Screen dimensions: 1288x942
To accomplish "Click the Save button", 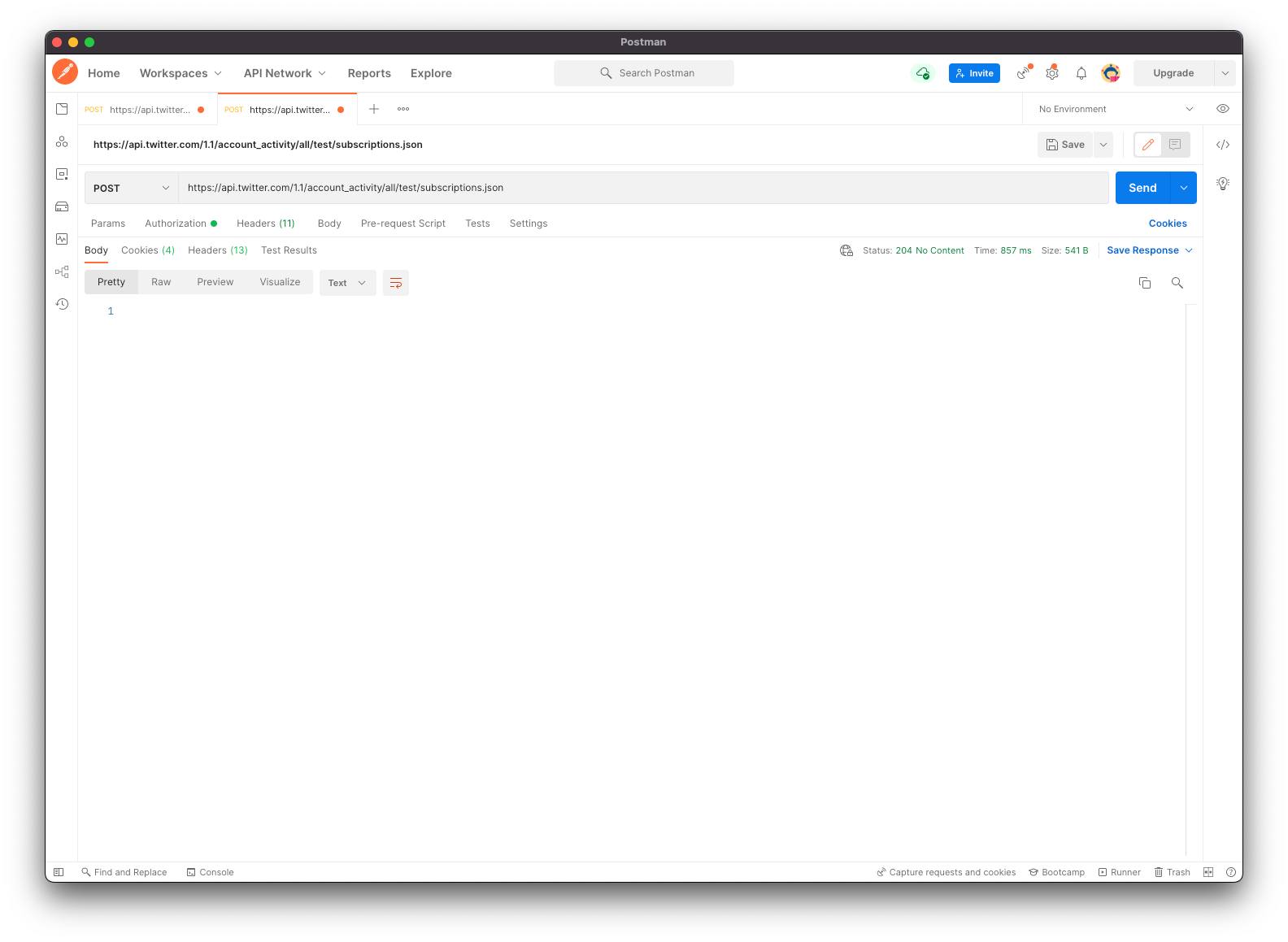I will coord(1065,145).
